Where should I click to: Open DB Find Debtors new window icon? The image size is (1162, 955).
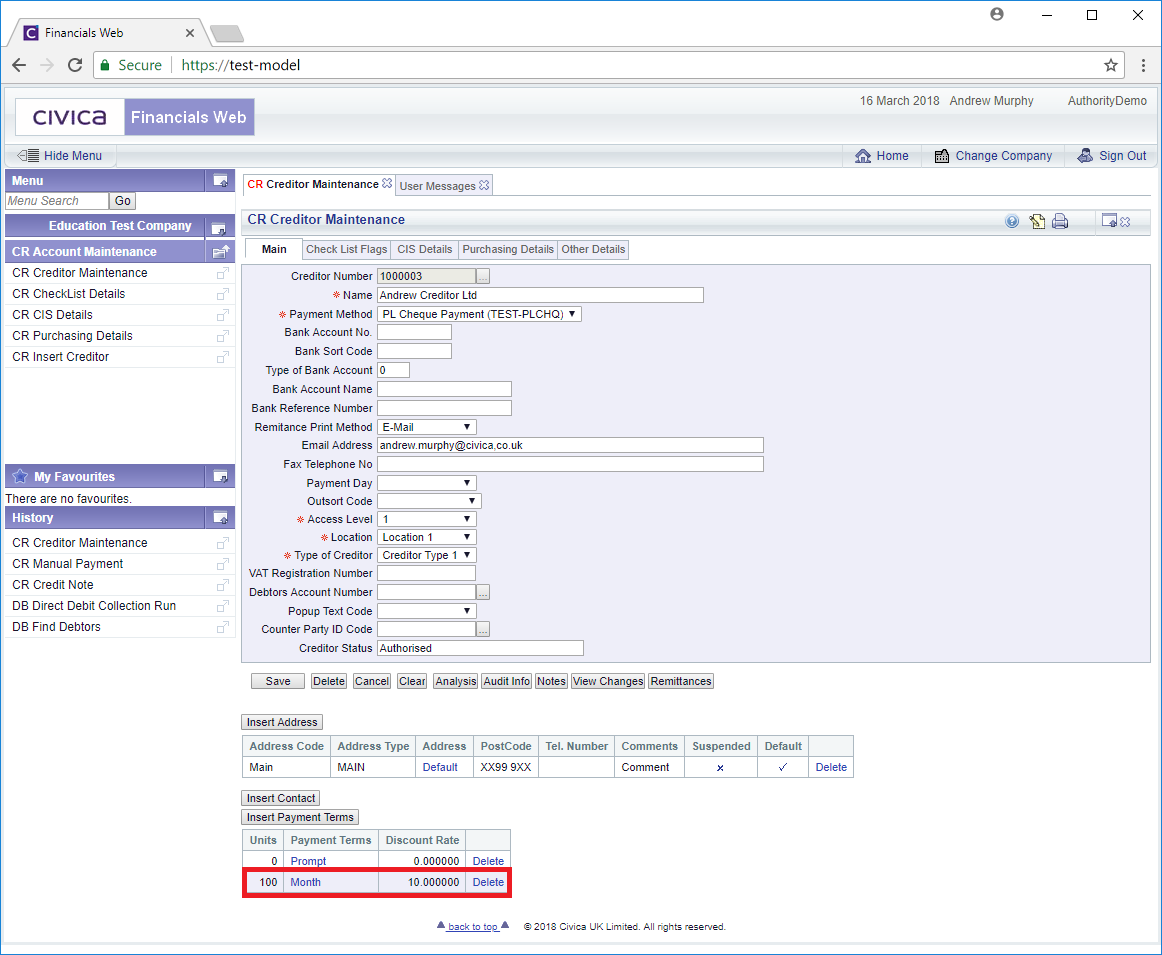(x=222, y=628)
